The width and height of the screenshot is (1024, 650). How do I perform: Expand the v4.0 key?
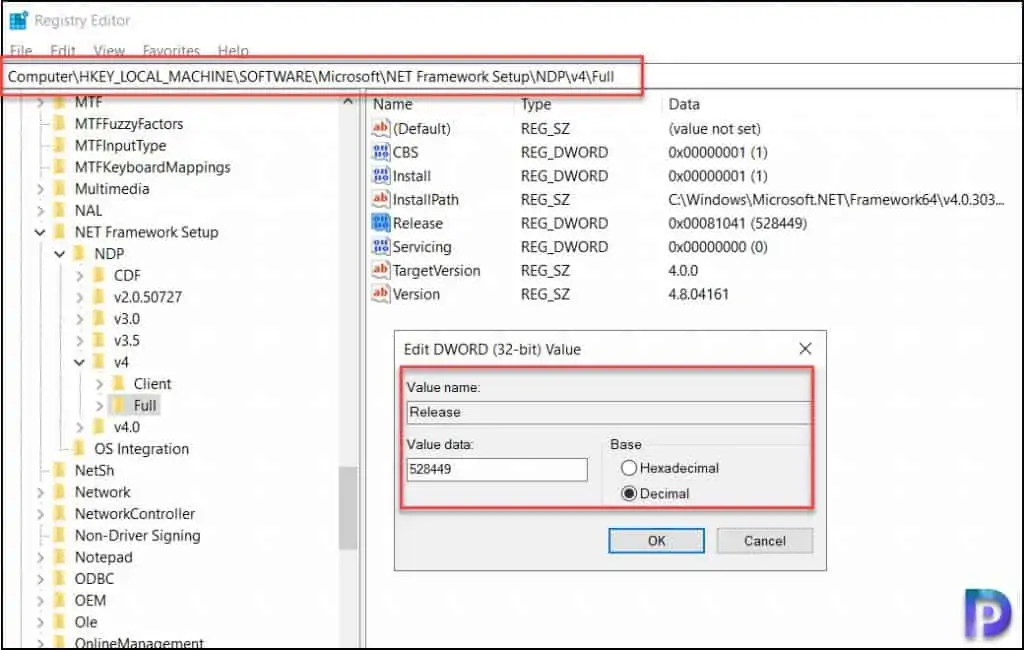(x=80, y=427)
